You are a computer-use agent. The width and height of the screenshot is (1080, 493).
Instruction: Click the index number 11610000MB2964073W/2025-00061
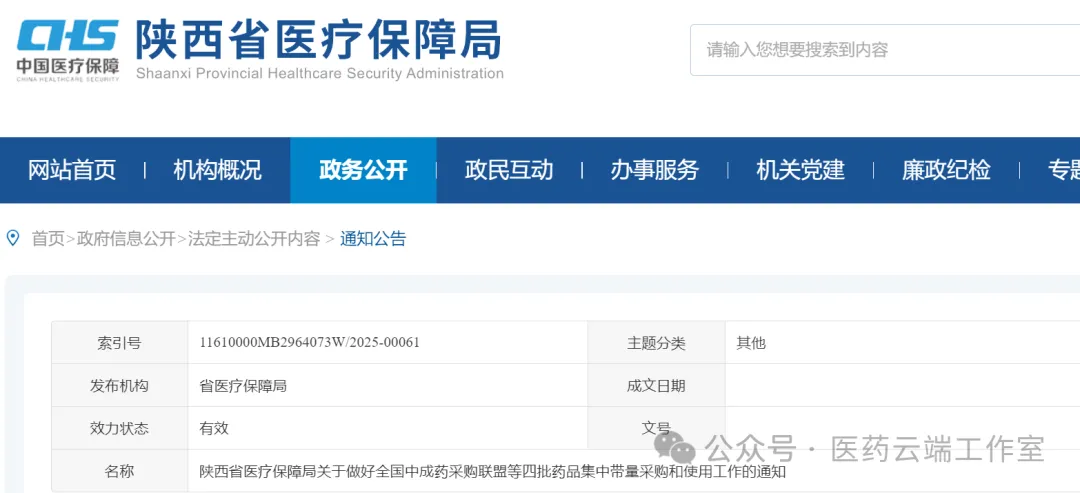310,343
